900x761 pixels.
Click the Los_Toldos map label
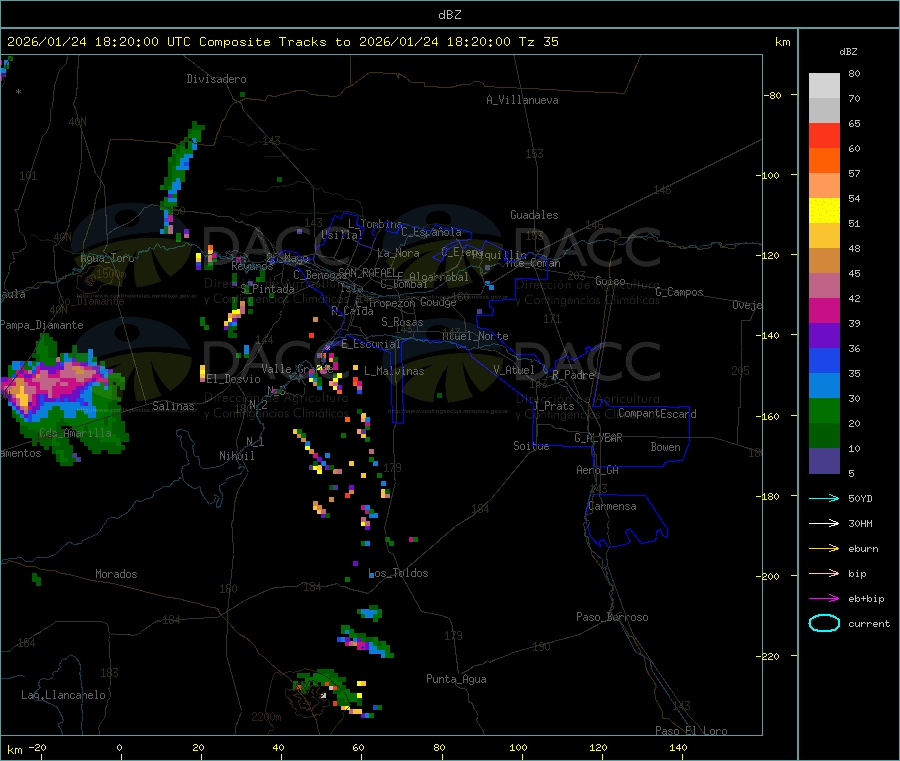398,573
